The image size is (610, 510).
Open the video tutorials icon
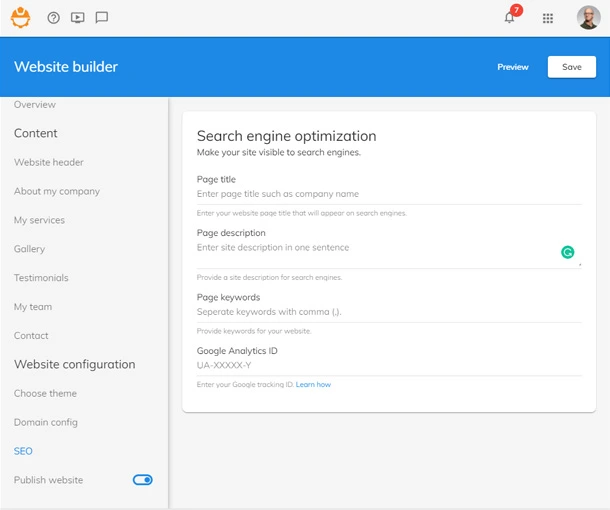tap(78, 18)
